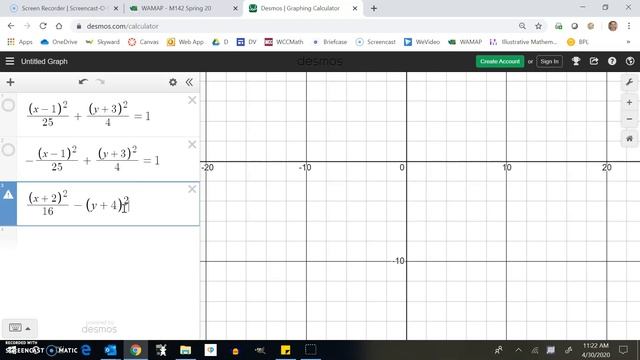640x360 pixels.
Task: Open Outlook from taskbar
Action: click(110, 350)
